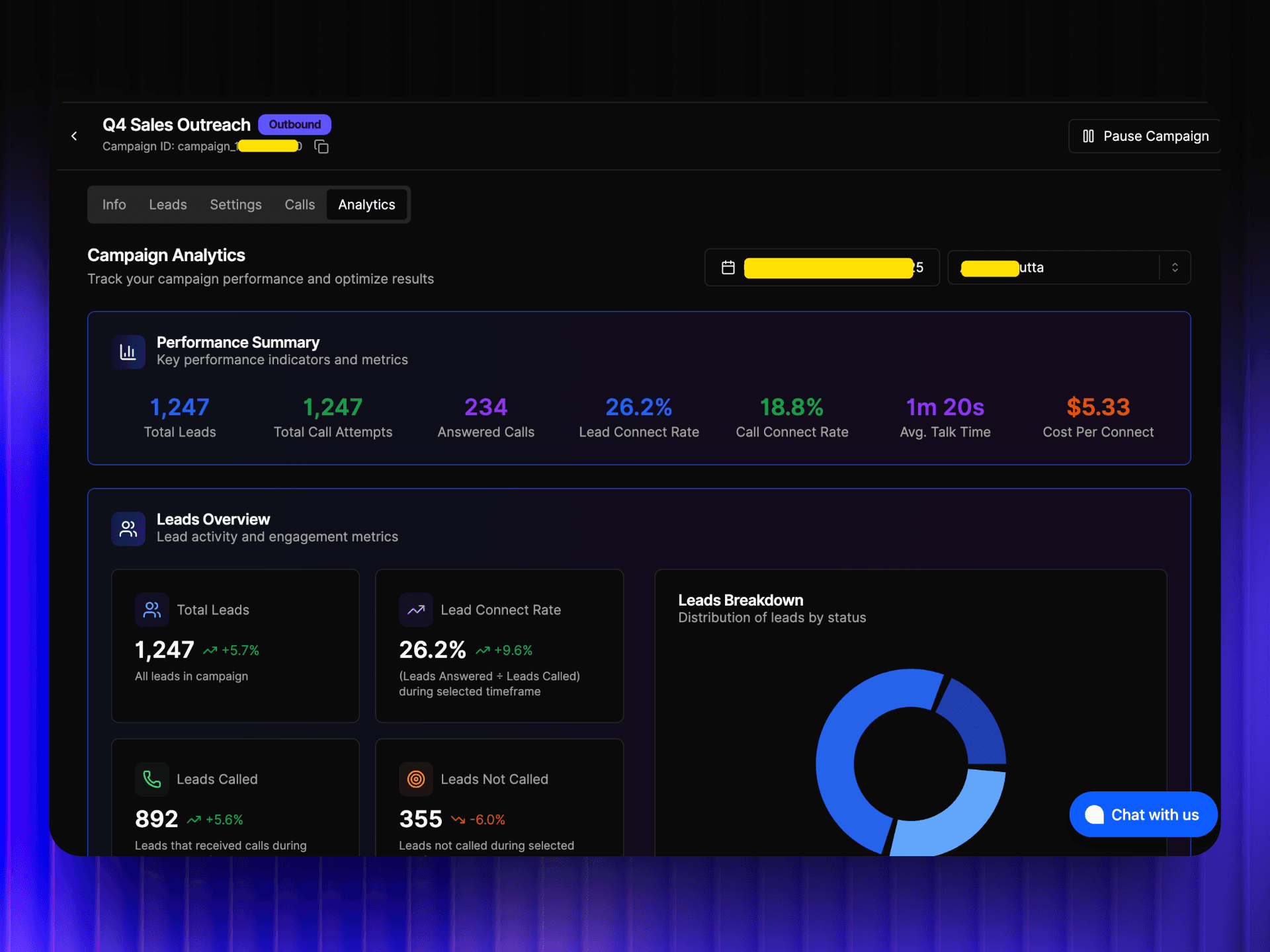This screenshot has width=1270, height=952.
Task: Go back using the left chevron arrow
Action: click(x=74, y=136)
